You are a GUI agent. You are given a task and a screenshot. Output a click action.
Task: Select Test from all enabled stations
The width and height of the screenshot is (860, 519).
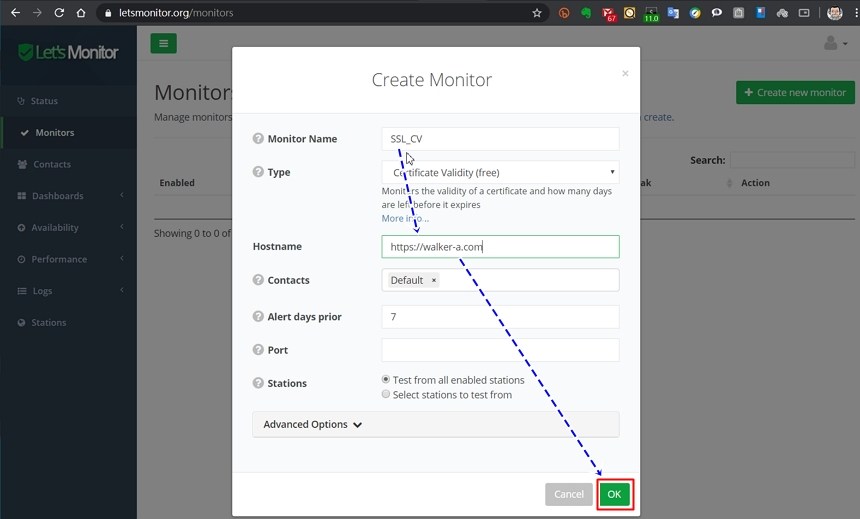[386, 379]
